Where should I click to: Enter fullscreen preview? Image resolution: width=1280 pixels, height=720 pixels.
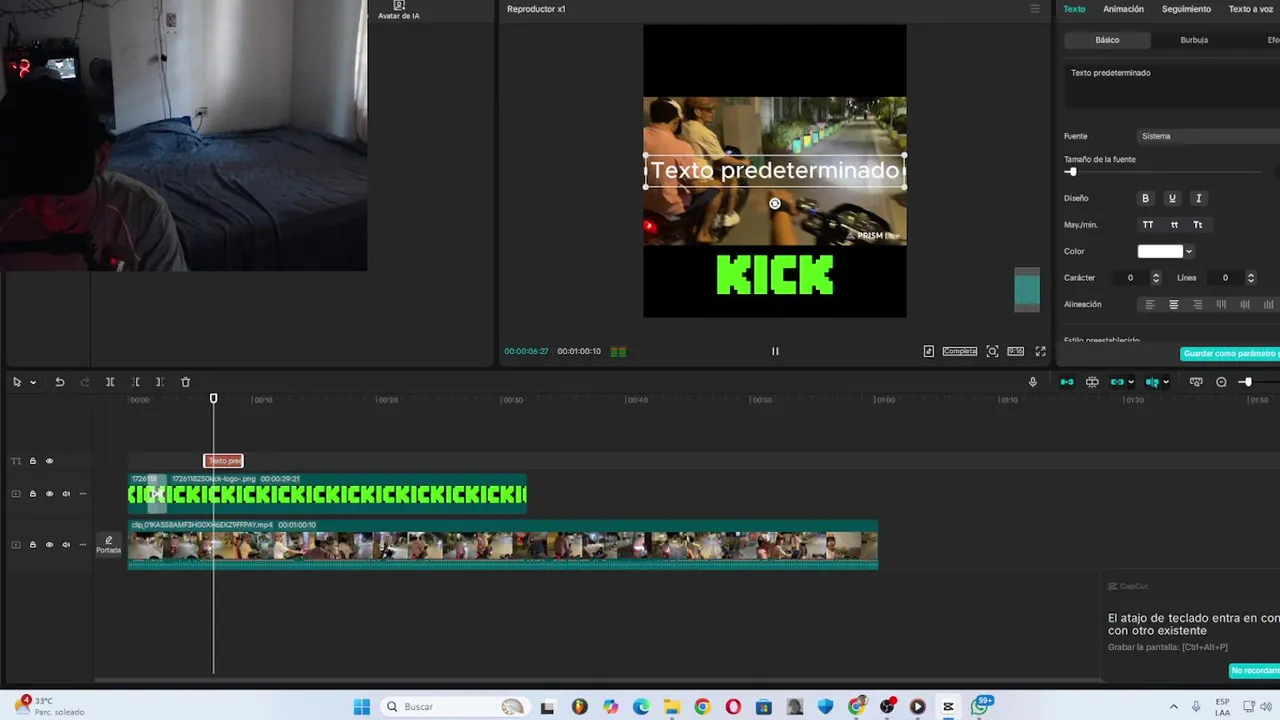pos(1040,351)
